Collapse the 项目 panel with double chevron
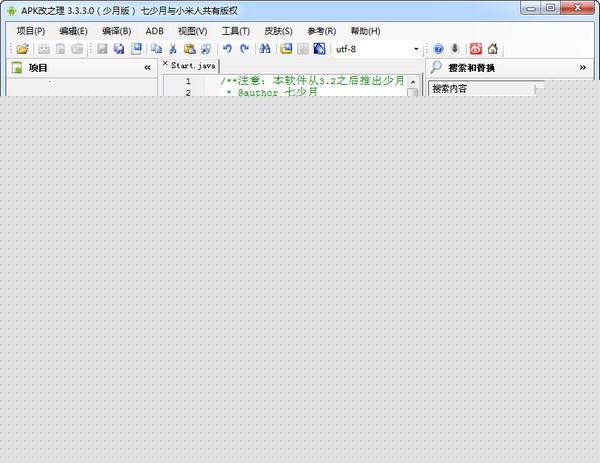 pyautogui.click(x=148, y=68)
